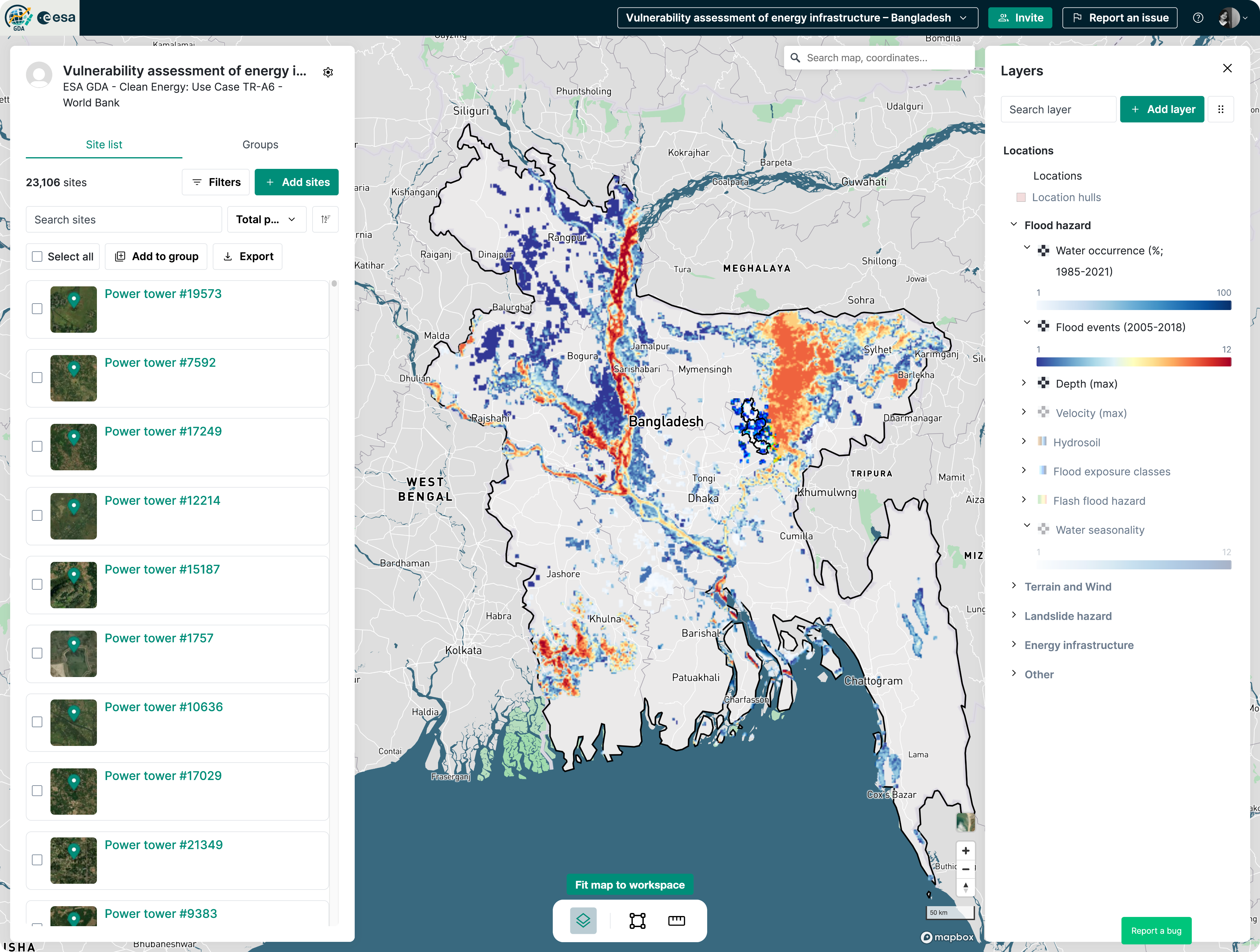Zoom in with map plus button

click(x=965, y=850)
